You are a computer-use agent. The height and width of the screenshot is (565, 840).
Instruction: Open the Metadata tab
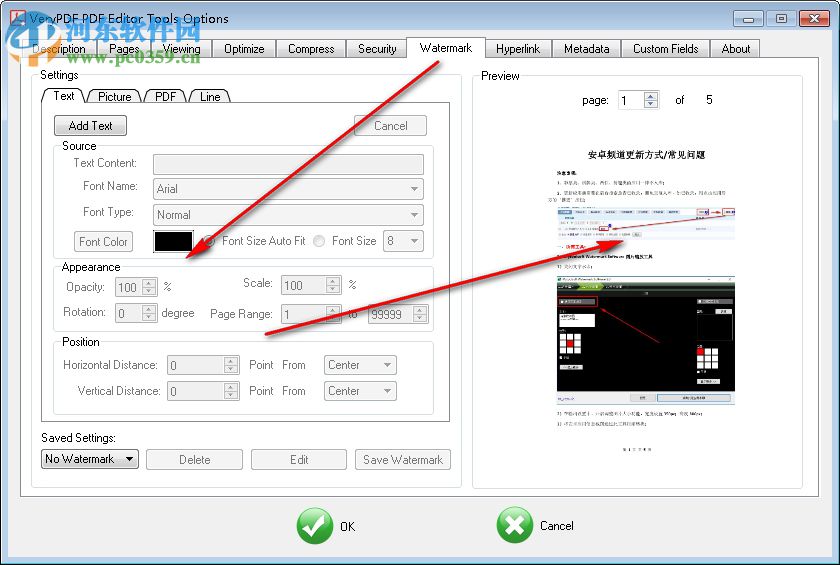click(587, 49)
